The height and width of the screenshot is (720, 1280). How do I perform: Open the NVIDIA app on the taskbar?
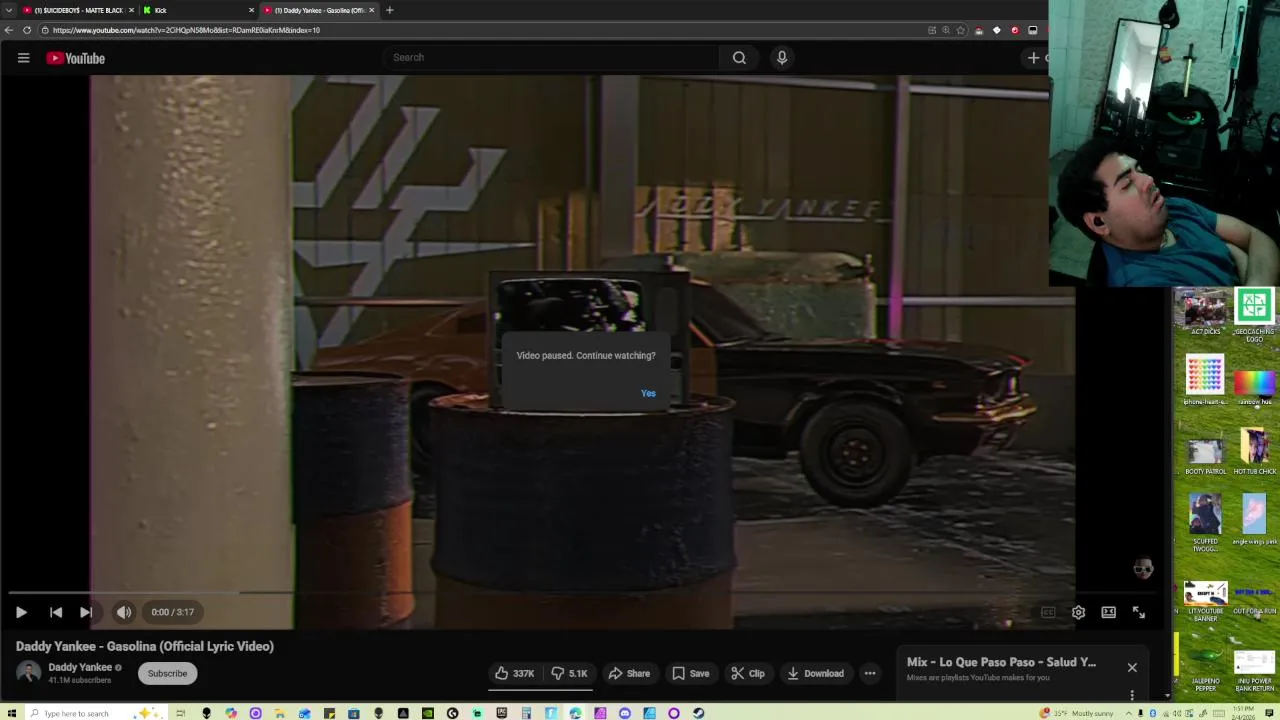(x=428, y=713)
